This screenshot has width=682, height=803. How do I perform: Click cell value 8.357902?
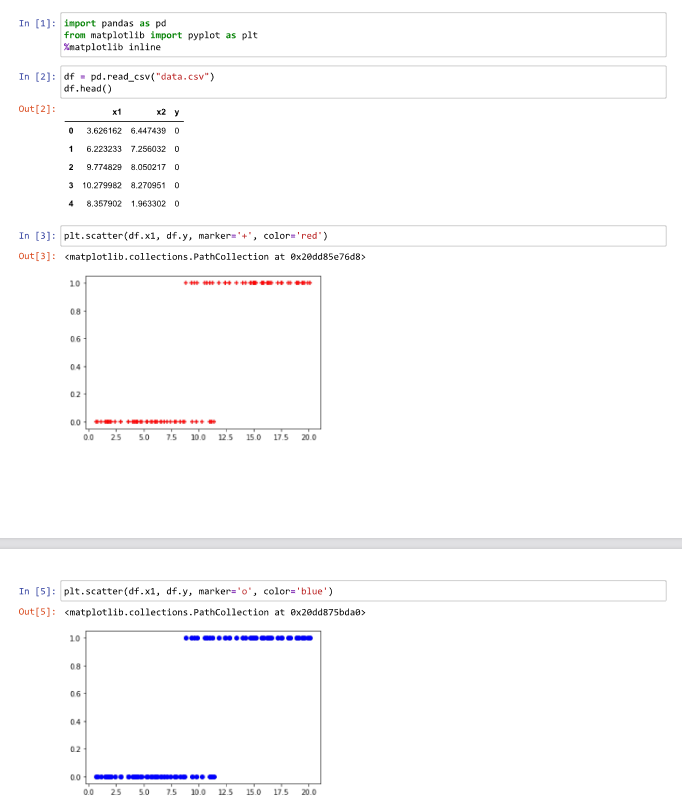(104, 204)
